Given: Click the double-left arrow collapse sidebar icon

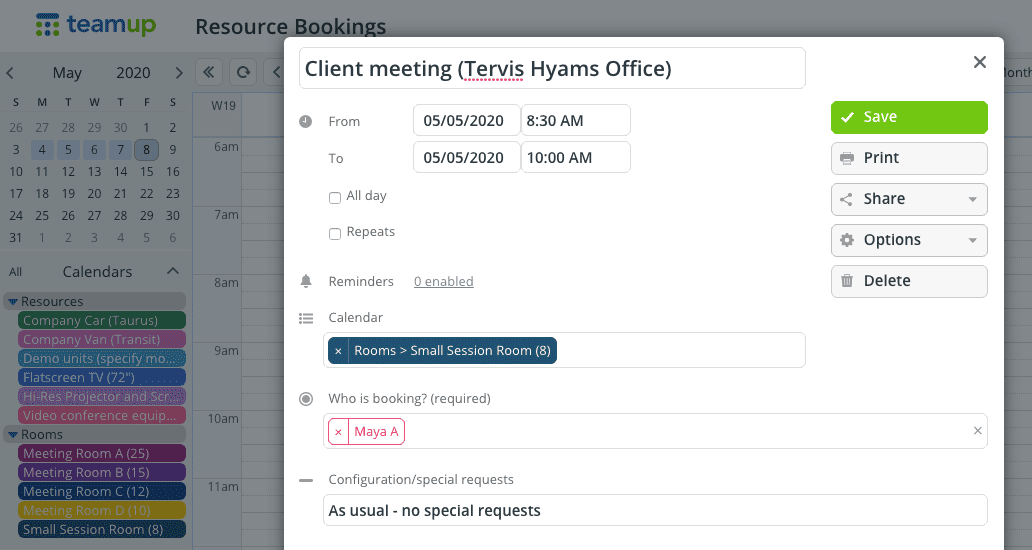Looking at the screenshot, I should tap(209, 72).
